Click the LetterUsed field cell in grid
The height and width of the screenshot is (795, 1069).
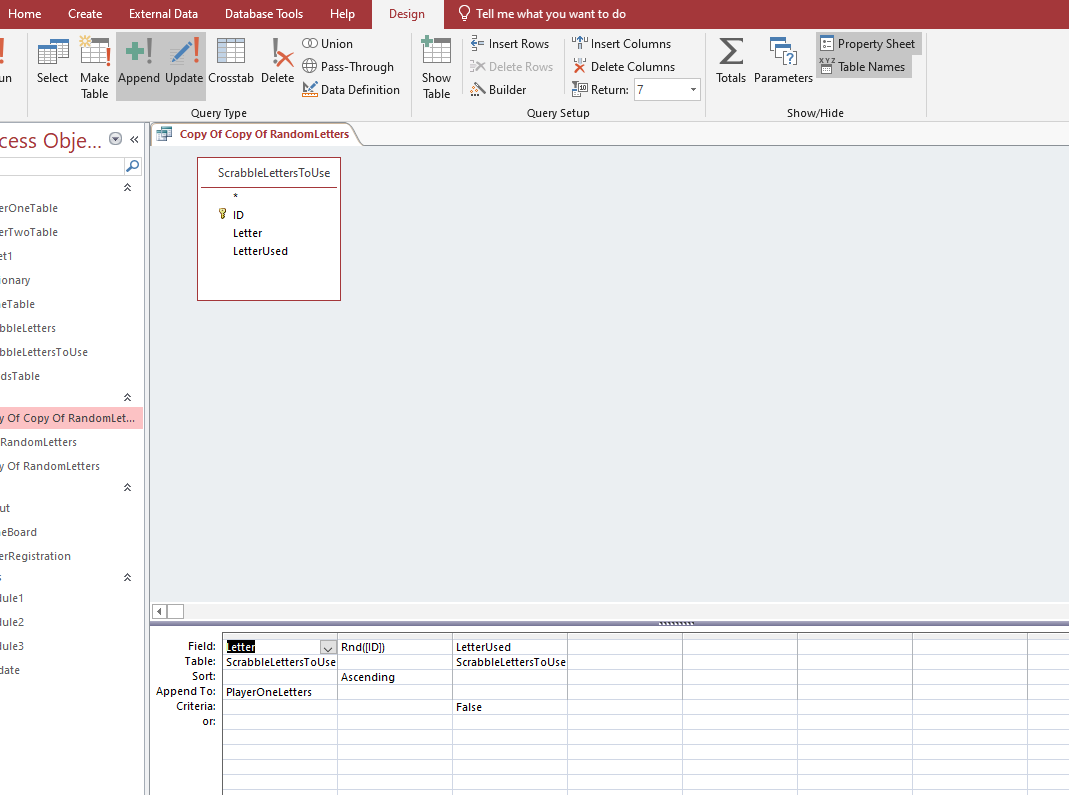point(510,647)
